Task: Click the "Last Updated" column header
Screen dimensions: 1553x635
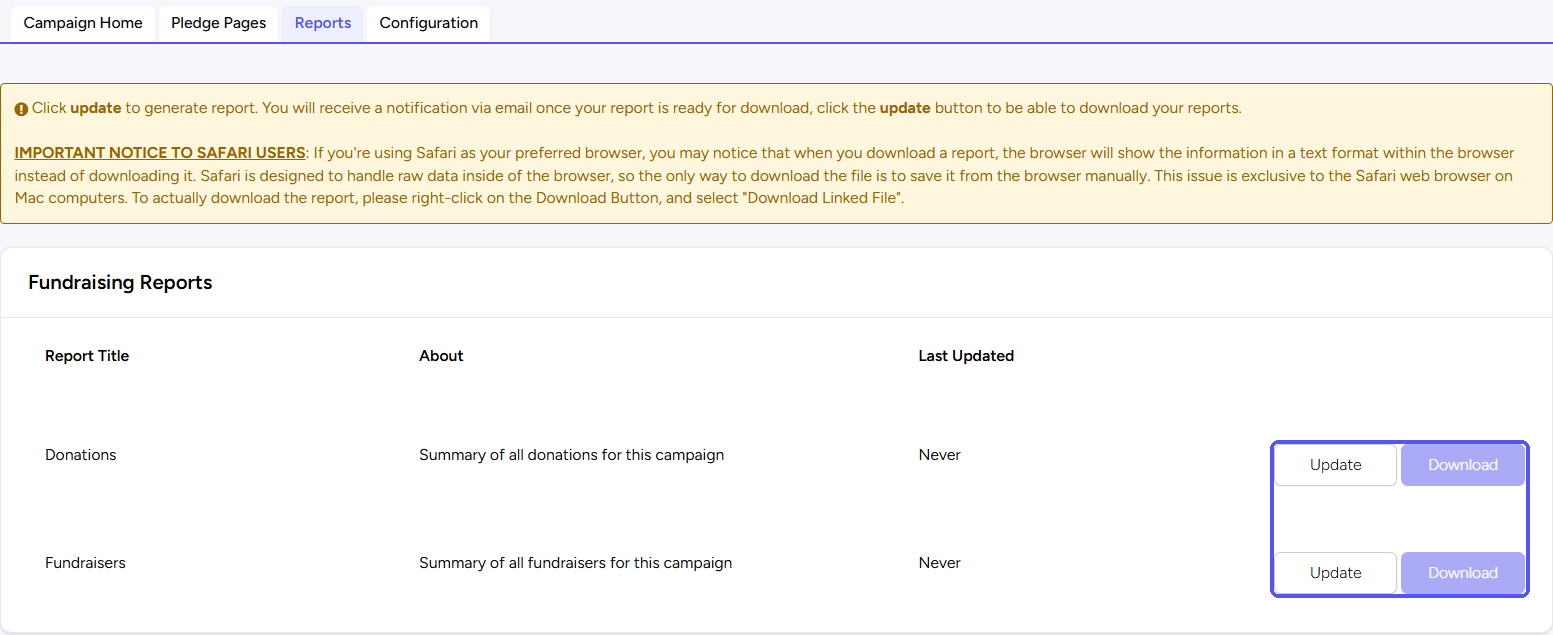Action: (x=966, y=356)
